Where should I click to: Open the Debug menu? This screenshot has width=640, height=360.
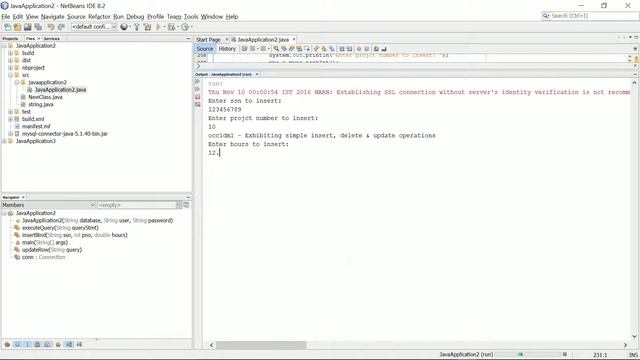coord(135,17)
